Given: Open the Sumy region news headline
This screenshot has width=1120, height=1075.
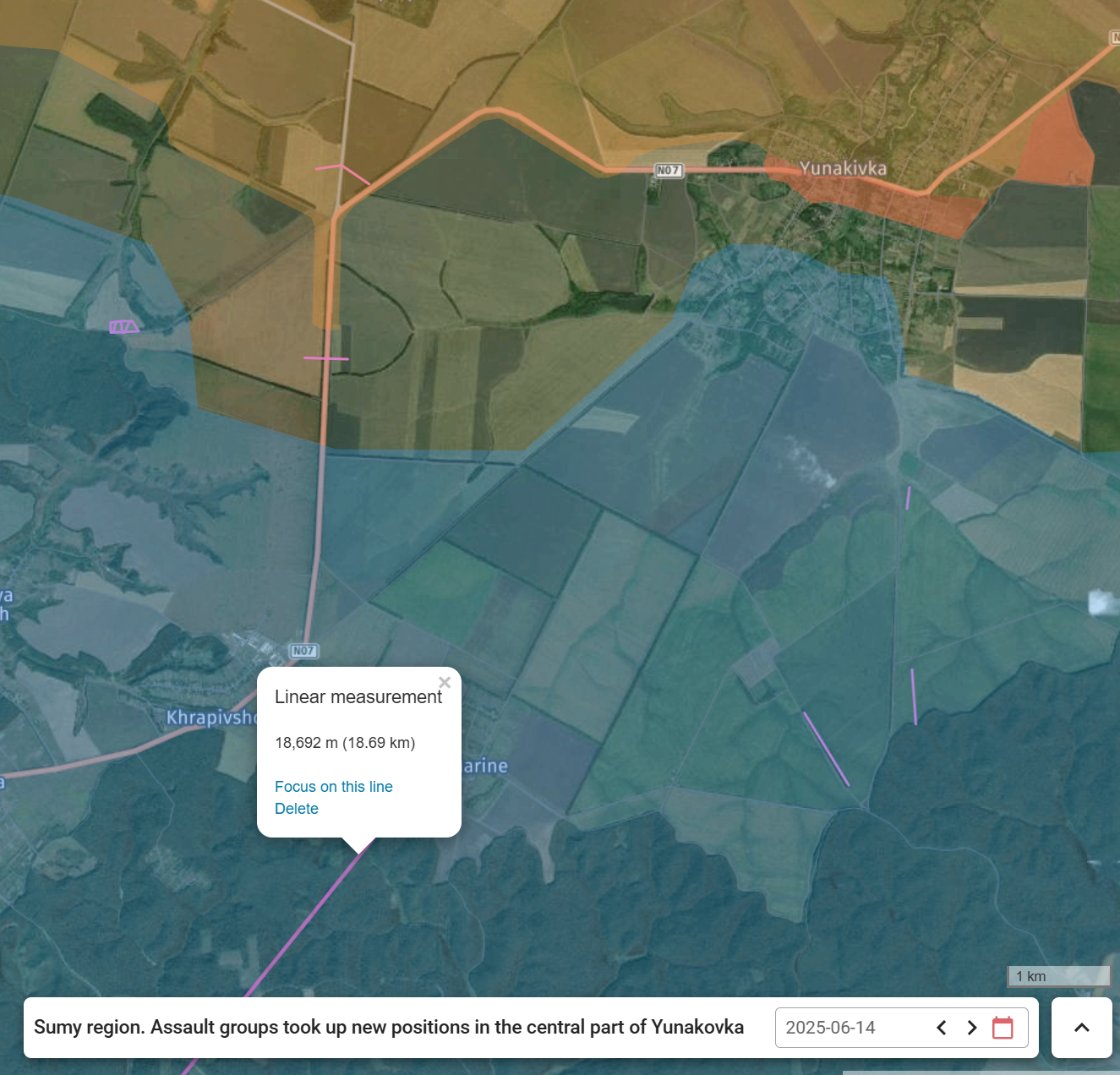Looking at the screenshot, I should click(x=389, y=1028).
